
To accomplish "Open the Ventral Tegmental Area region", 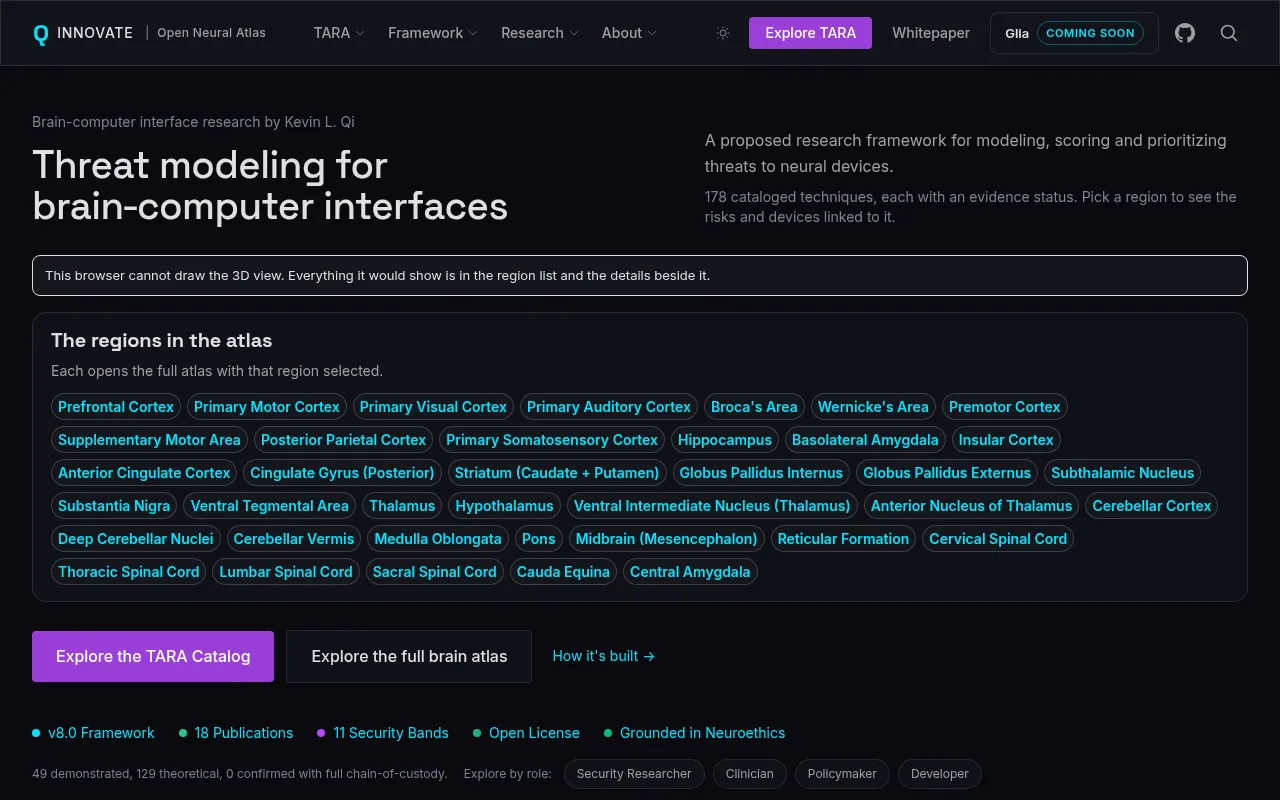I will (270, 506).
